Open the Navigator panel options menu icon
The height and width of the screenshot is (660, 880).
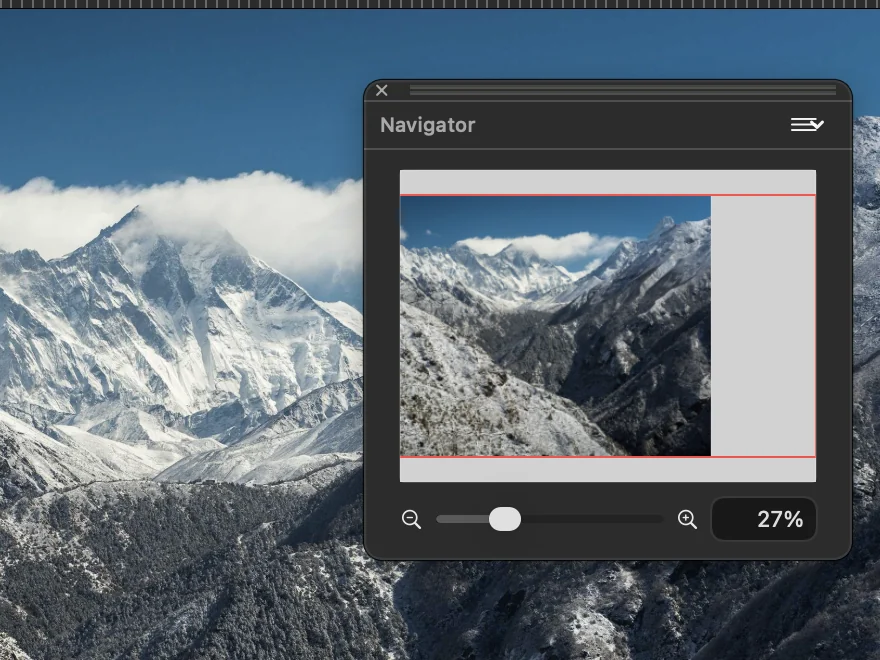[x=807, y=125]
